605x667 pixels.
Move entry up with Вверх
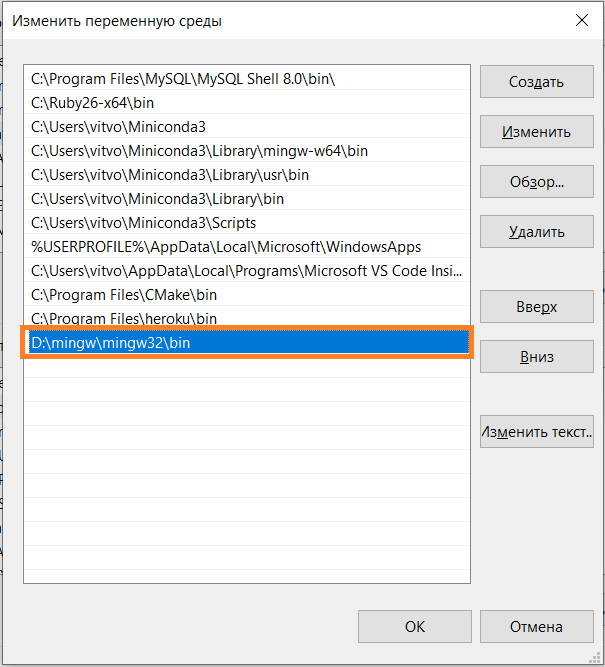(x=536, y=307)
